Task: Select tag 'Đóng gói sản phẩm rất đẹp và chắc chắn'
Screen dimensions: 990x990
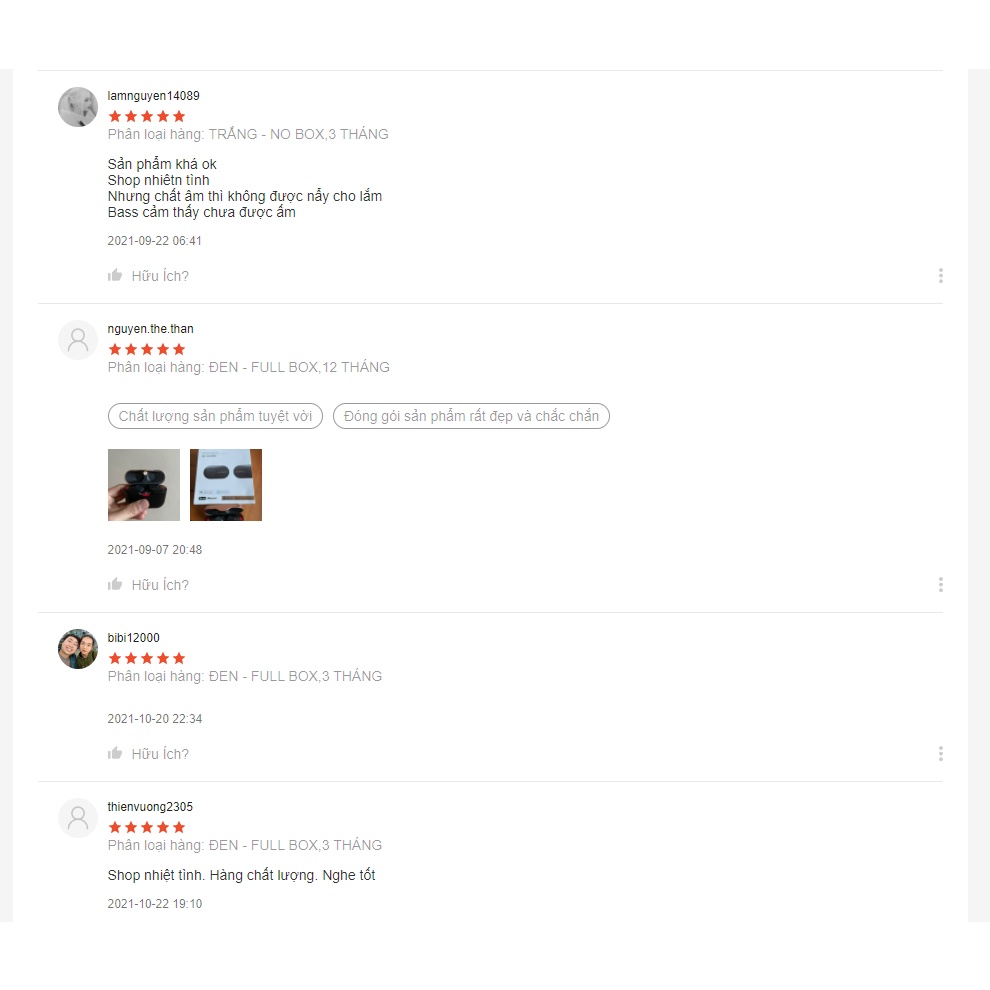Action: [x=471, y=416]
